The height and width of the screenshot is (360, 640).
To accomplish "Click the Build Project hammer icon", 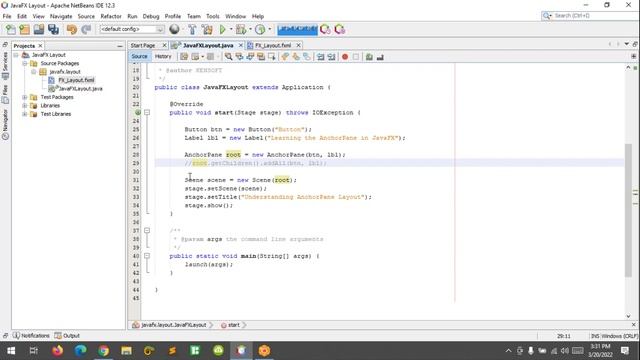I will [x=192, y=29].
